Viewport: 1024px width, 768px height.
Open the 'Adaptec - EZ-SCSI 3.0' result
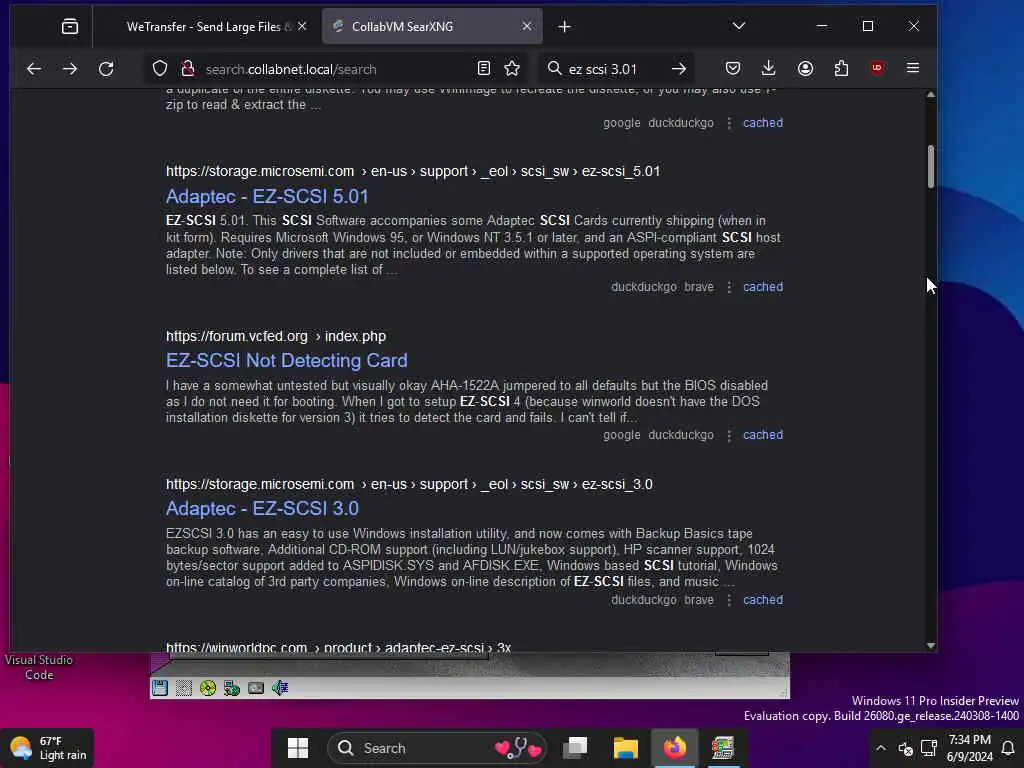click(x=262, y=509)
